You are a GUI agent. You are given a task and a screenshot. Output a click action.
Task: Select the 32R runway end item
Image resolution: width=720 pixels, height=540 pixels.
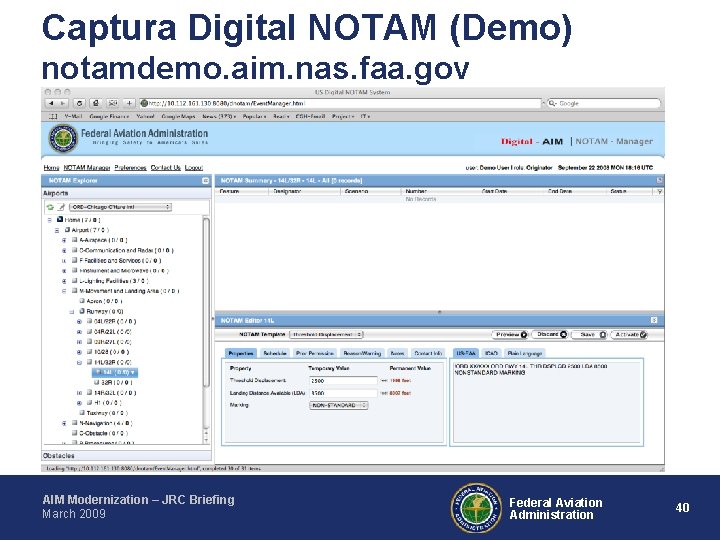[x=113, y=382]
